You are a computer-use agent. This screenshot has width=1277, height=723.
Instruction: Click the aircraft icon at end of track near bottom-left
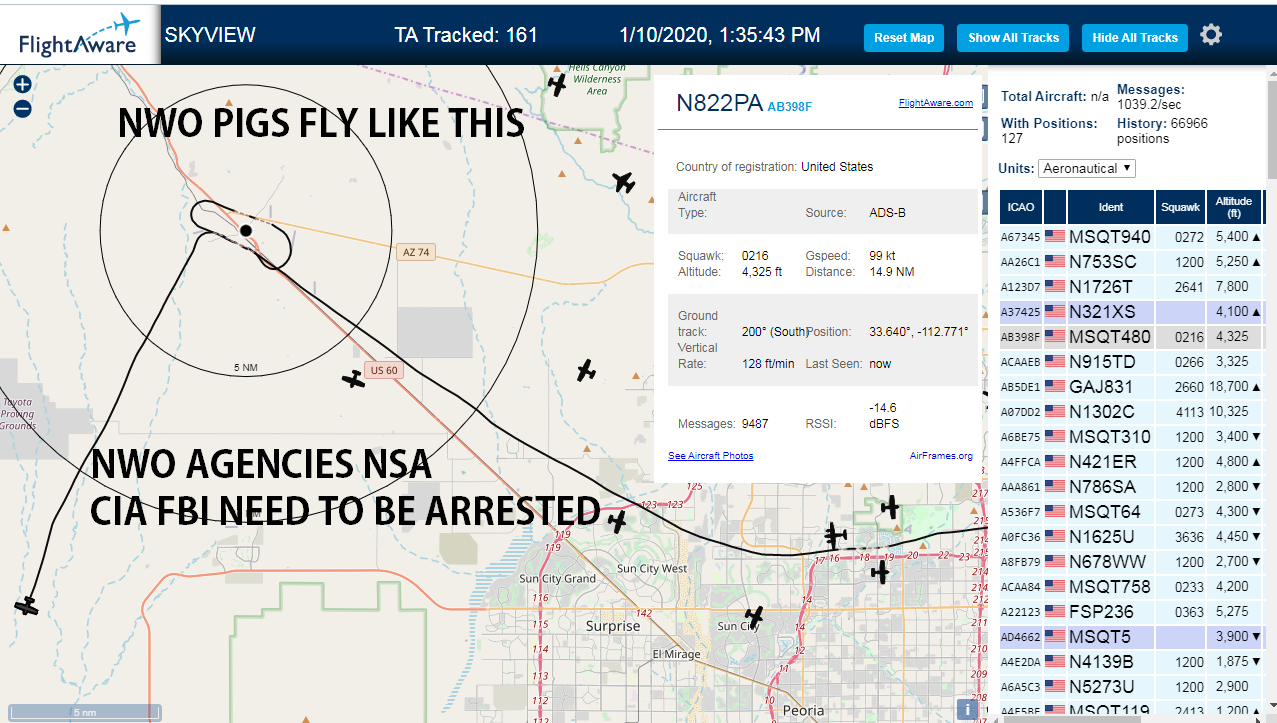pos(26,606)
